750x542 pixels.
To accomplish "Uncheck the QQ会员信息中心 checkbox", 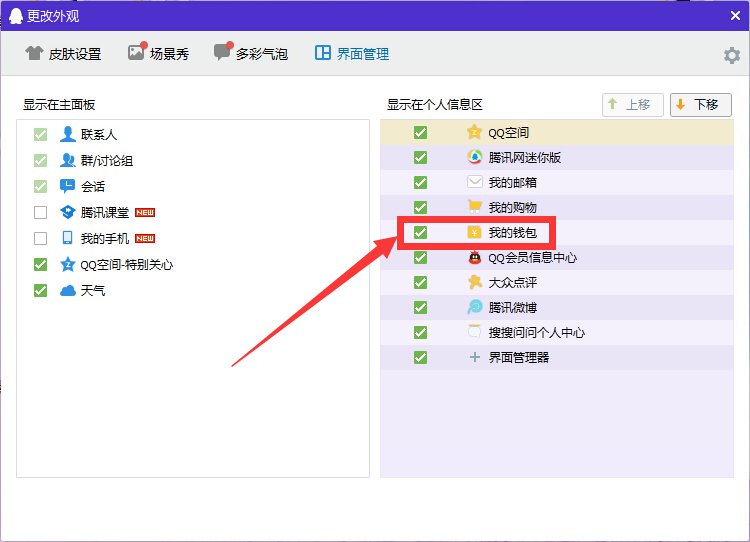I will [x=420, y=257].
